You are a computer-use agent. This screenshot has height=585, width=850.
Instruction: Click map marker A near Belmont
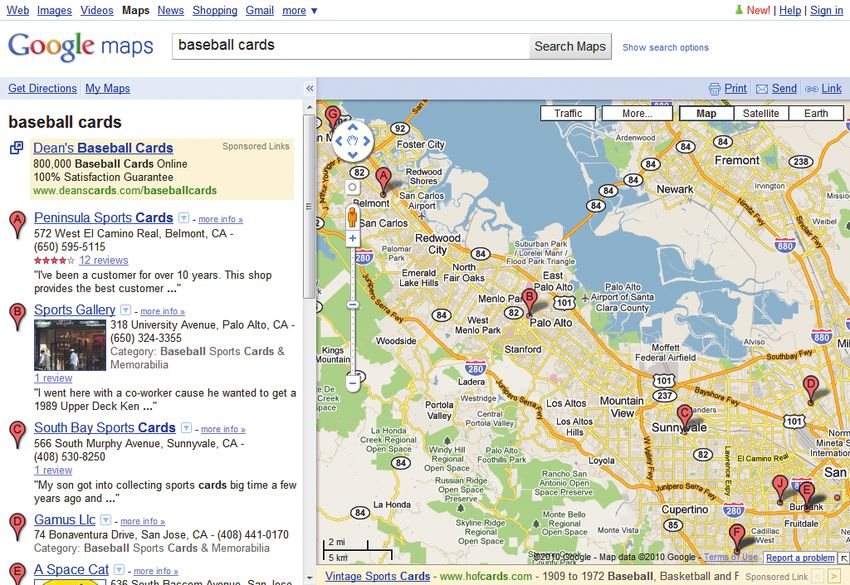point(383,181)
